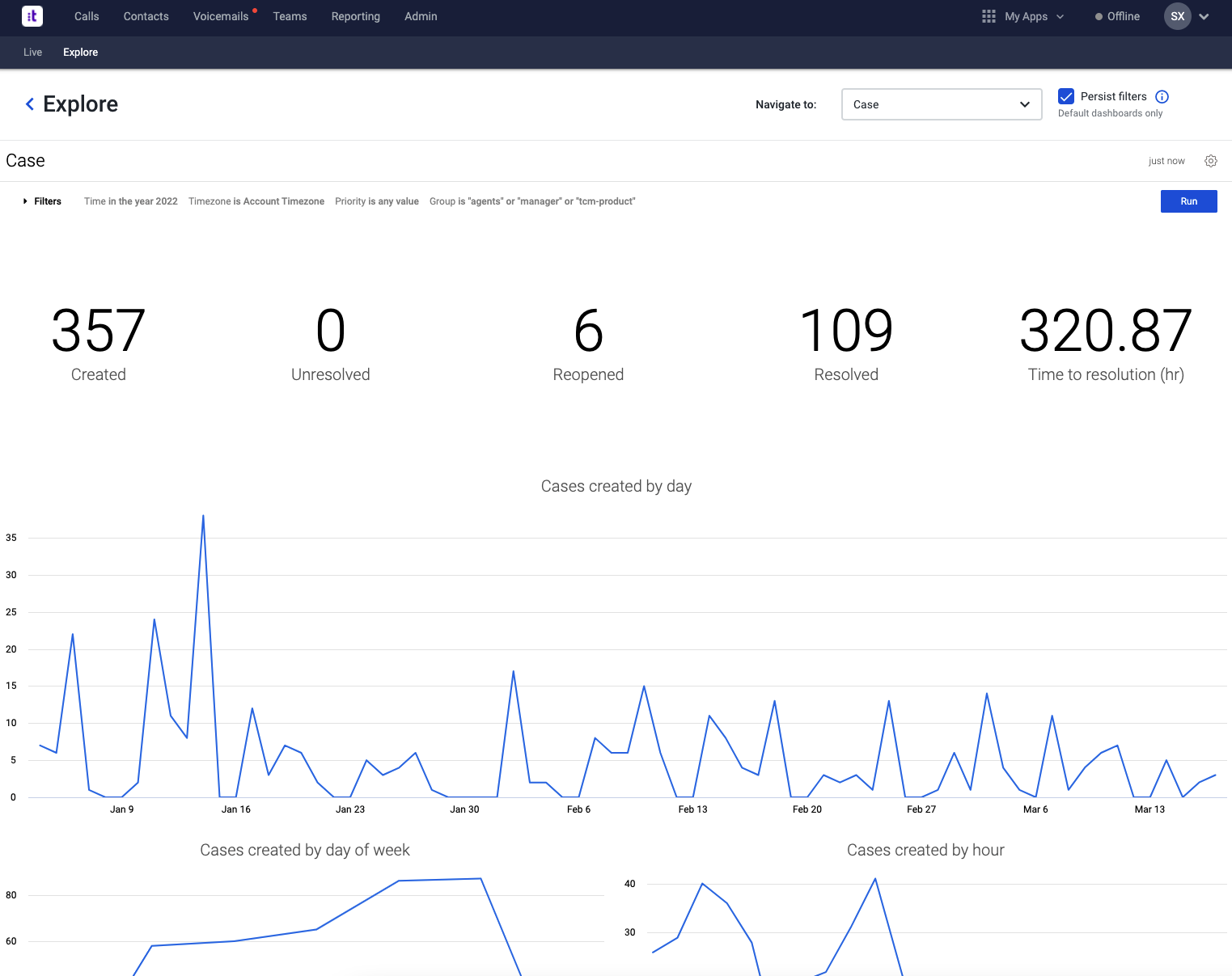
Task: Open the Teams section
Action: [x=290, y=16]
